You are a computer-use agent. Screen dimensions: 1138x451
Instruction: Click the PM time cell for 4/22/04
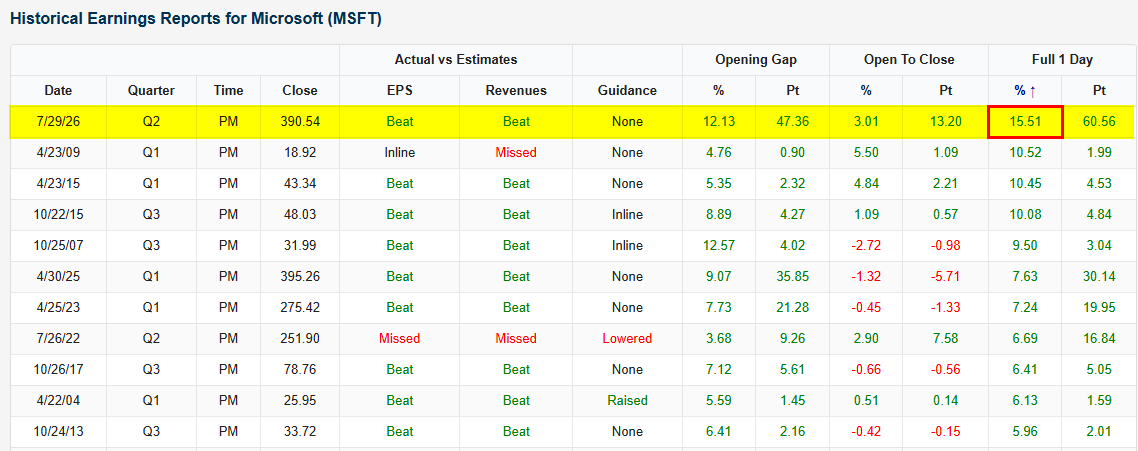(228, 400)
